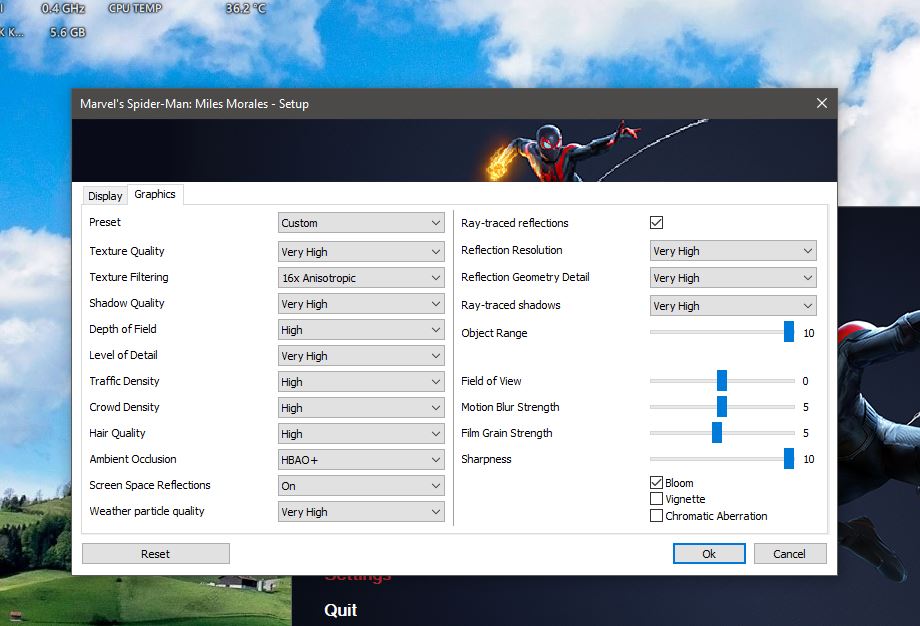Open the Ambient Occlusion dropdown
The width and height of the screenshot is (920, 626).
pyautogui.click(x=361, y=460)
